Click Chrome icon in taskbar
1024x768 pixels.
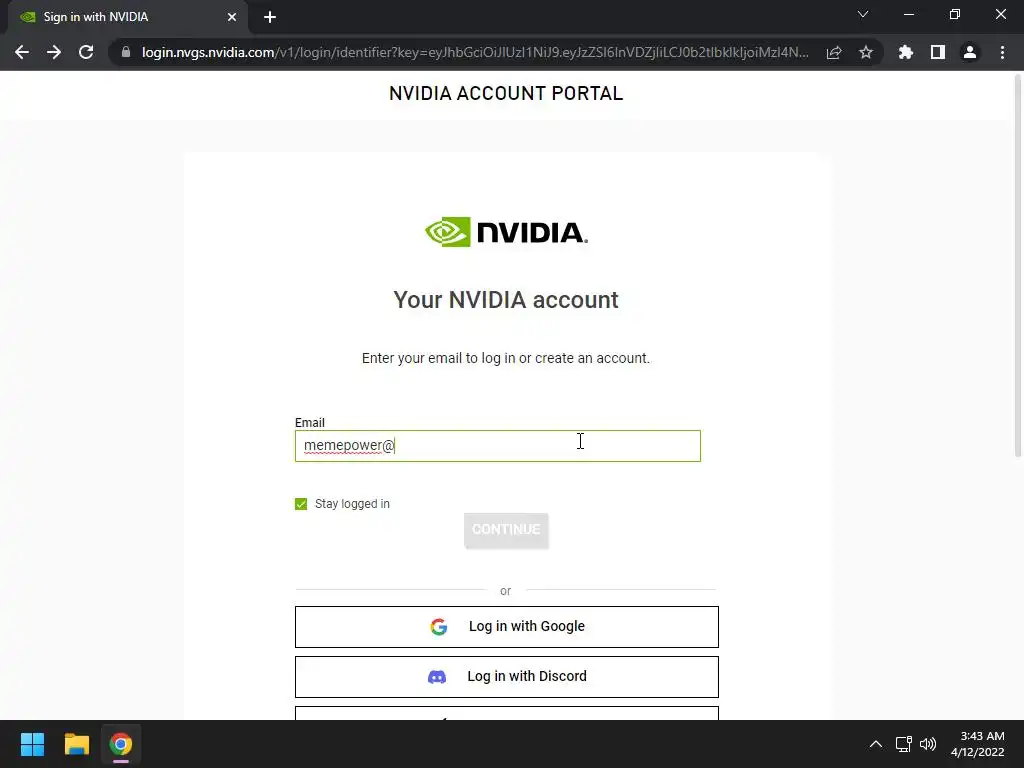[121, 744]
